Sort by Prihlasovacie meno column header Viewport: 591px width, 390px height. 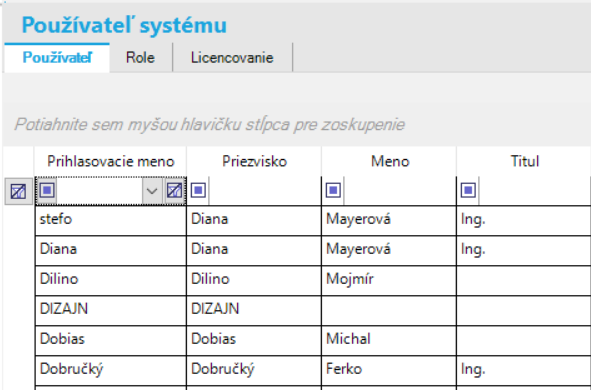110,161
